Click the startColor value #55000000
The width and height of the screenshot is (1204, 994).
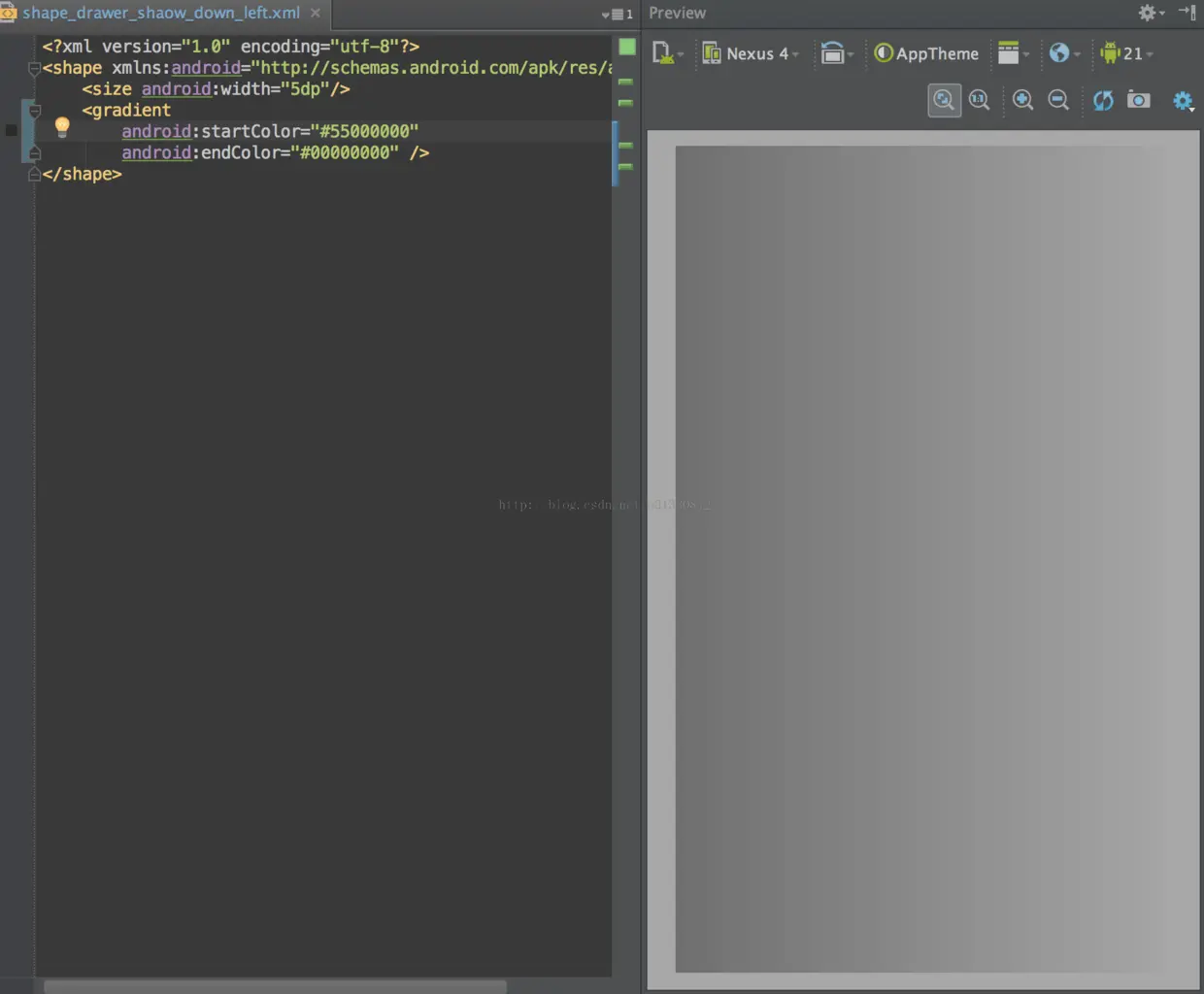click(364, 131)
